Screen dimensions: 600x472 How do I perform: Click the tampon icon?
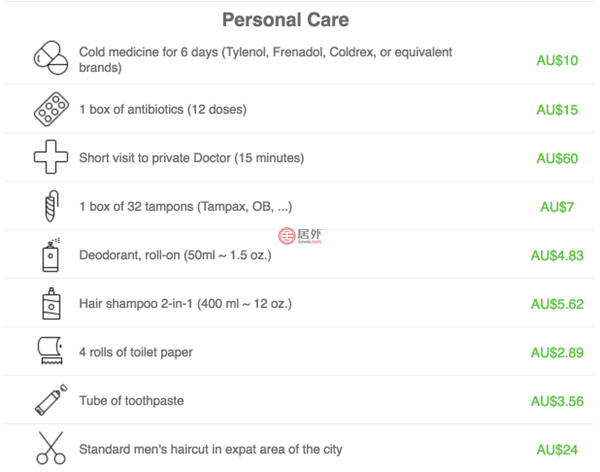(51, 206)
